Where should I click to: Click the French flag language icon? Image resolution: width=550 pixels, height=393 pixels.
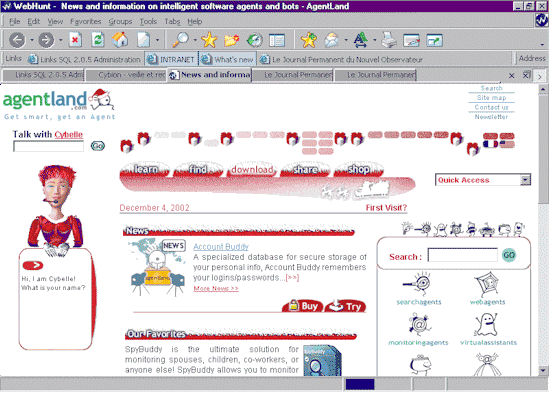click(490, 144)
